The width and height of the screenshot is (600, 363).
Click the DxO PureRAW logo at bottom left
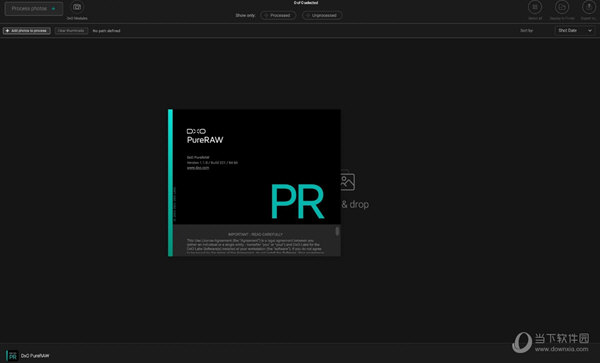click(x=12, y=355)
